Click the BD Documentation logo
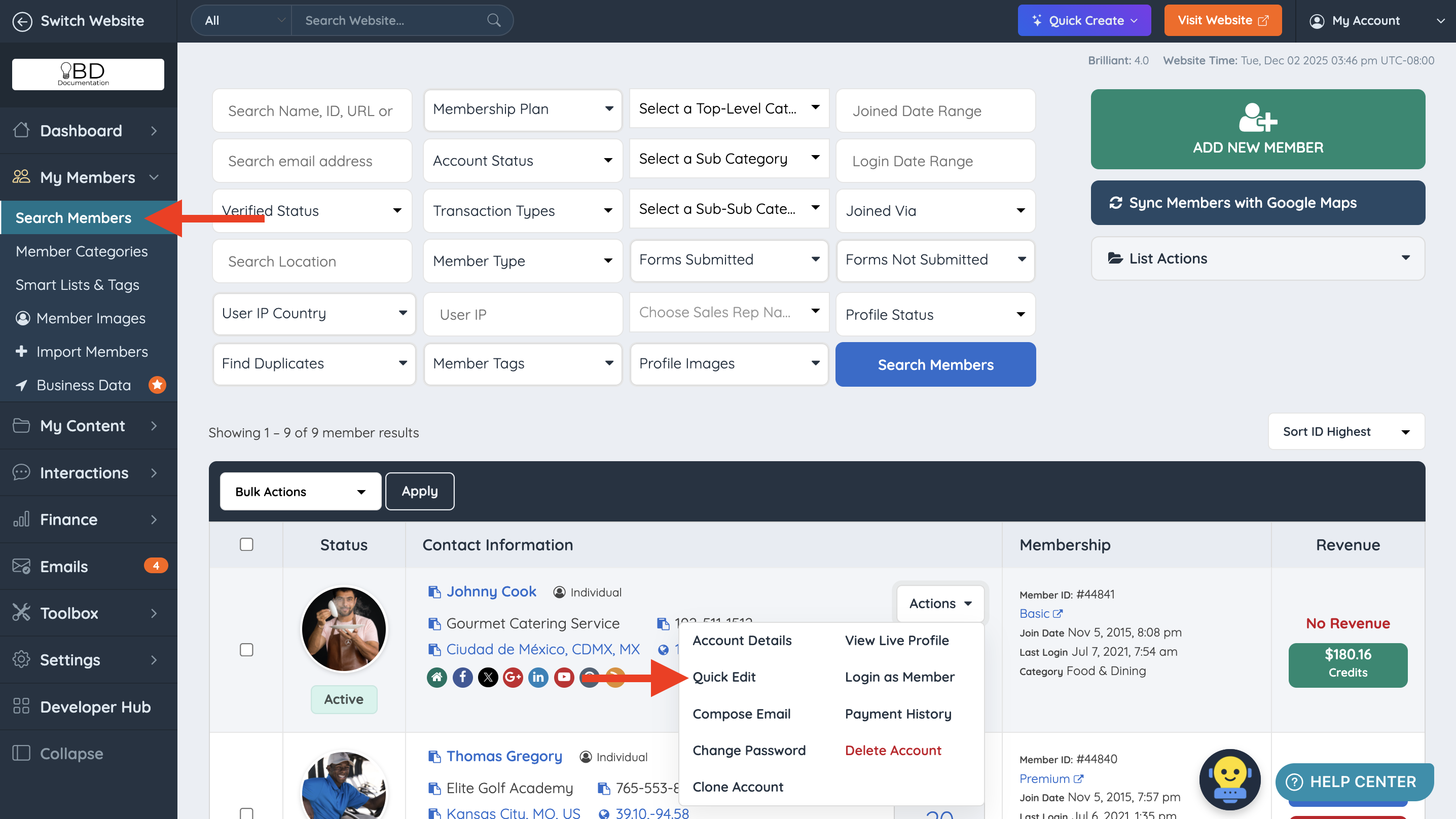 pos(88,74)
